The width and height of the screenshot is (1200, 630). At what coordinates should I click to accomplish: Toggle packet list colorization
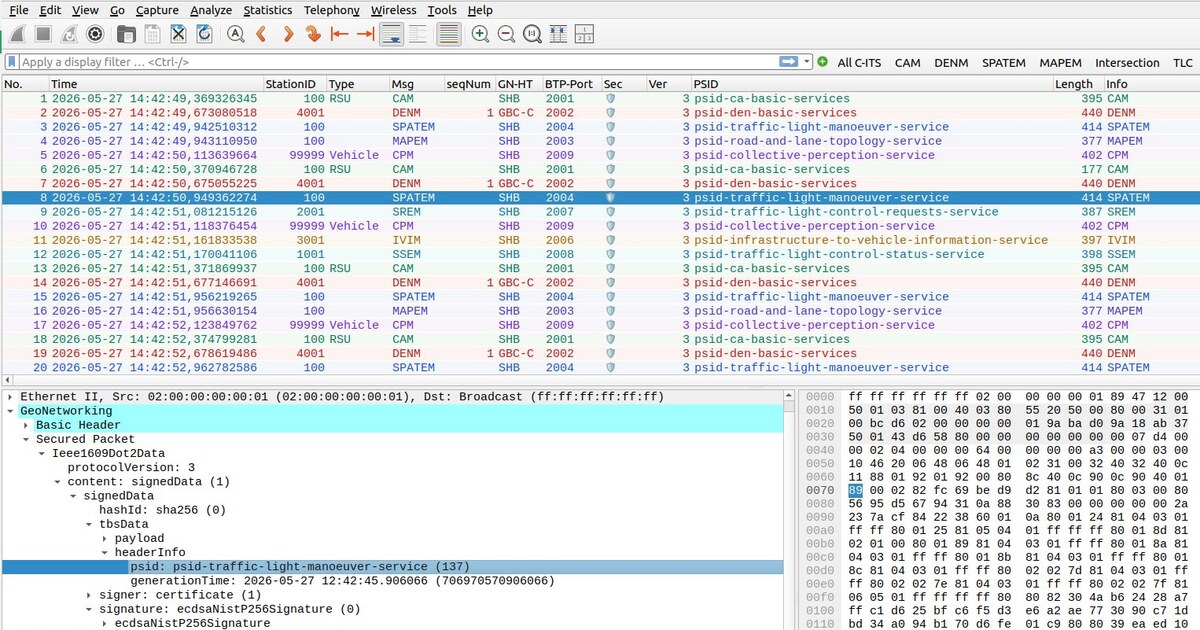pyautogui.click(x=449, y=35)
